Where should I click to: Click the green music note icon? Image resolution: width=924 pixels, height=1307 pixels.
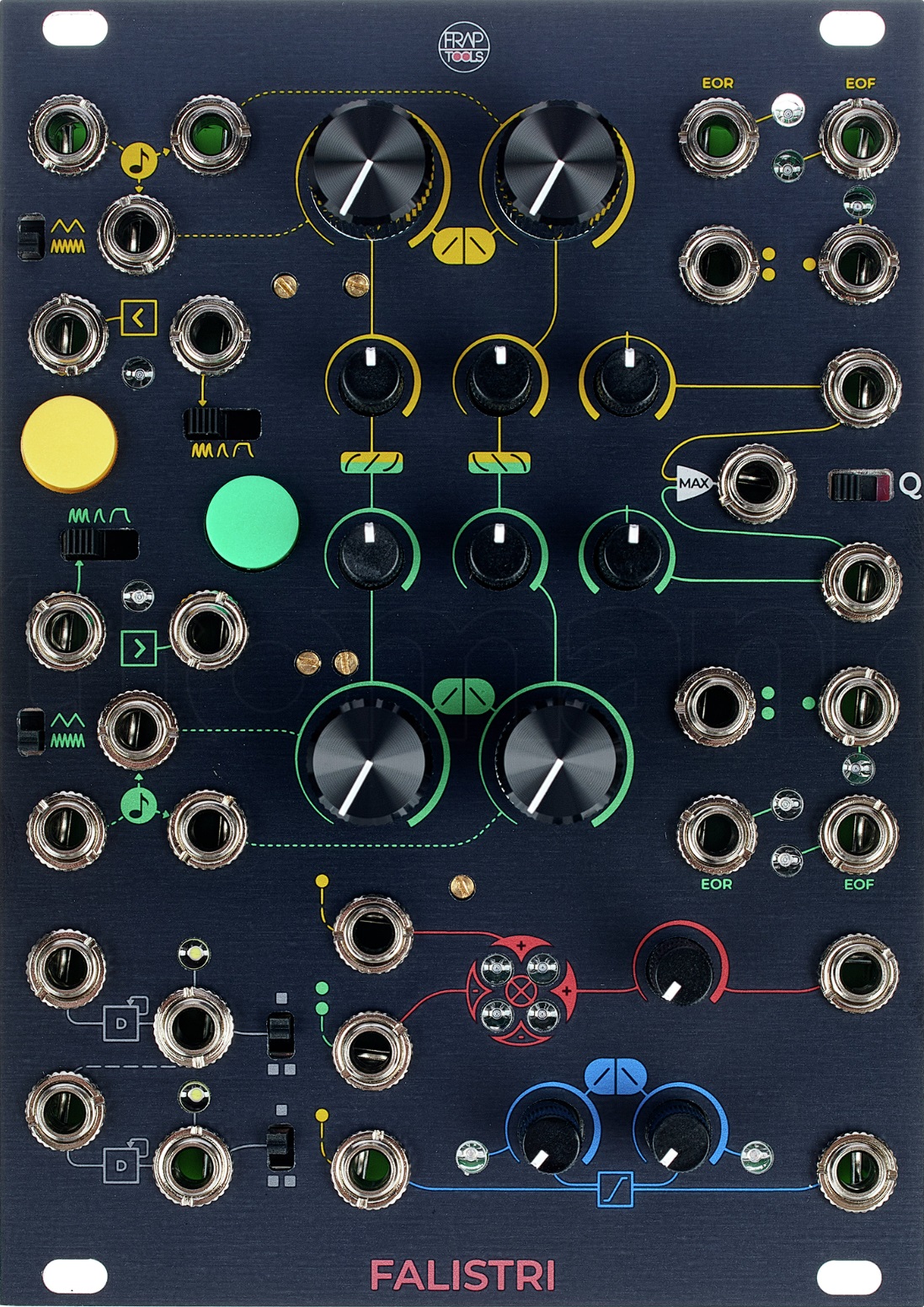click(140, 806)
